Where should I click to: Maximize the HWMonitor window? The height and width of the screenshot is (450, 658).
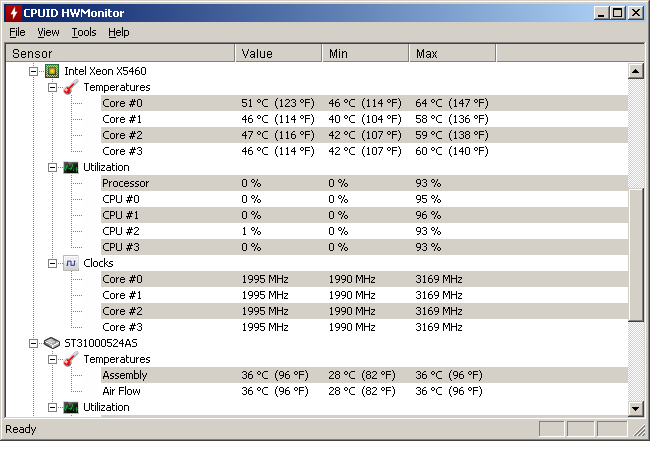tap(618, 13)
